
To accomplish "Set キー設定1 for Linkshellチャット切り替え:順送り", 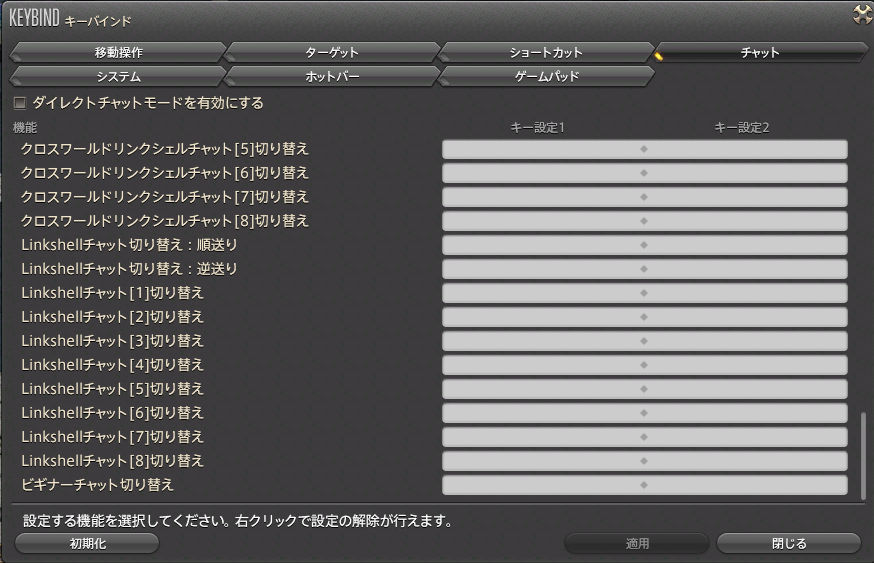I will click(x=542, y=245).
